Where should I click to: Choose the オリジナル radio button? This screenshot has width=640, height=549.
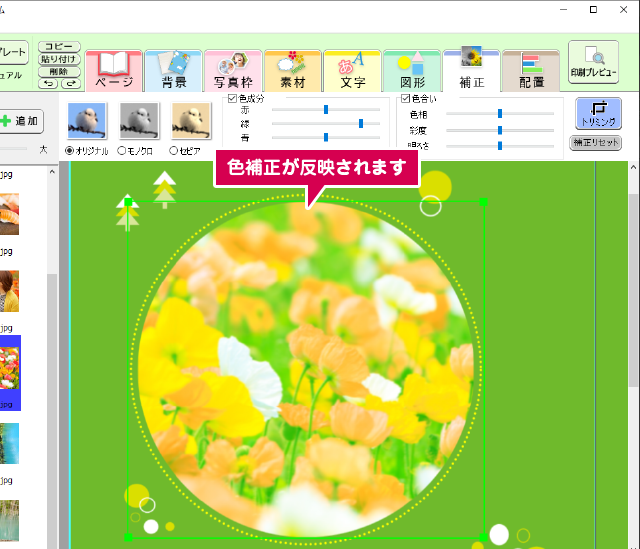(x=70, y=151)
